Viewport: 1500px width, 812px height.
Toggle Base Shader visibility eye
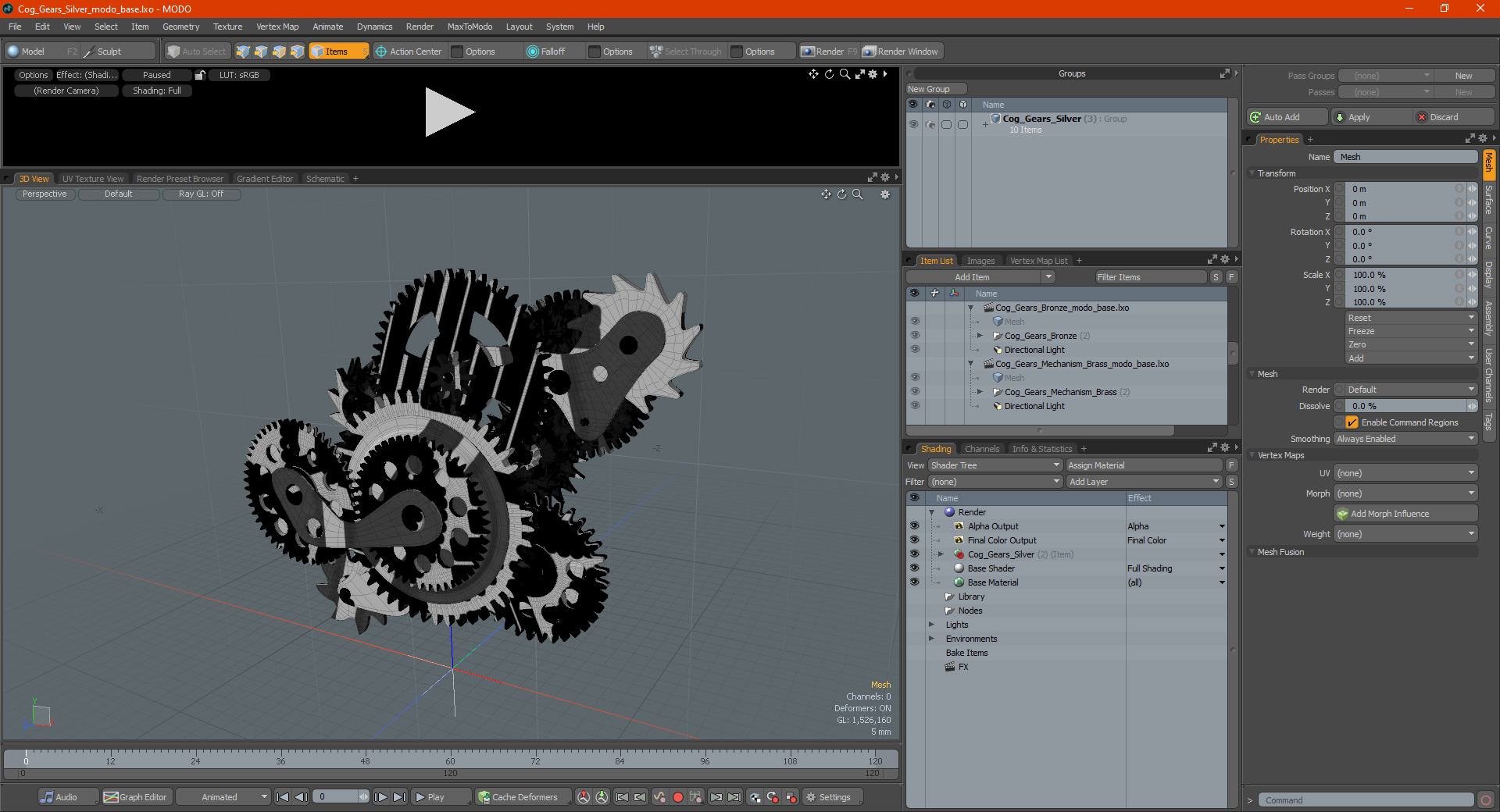(914, 568)
